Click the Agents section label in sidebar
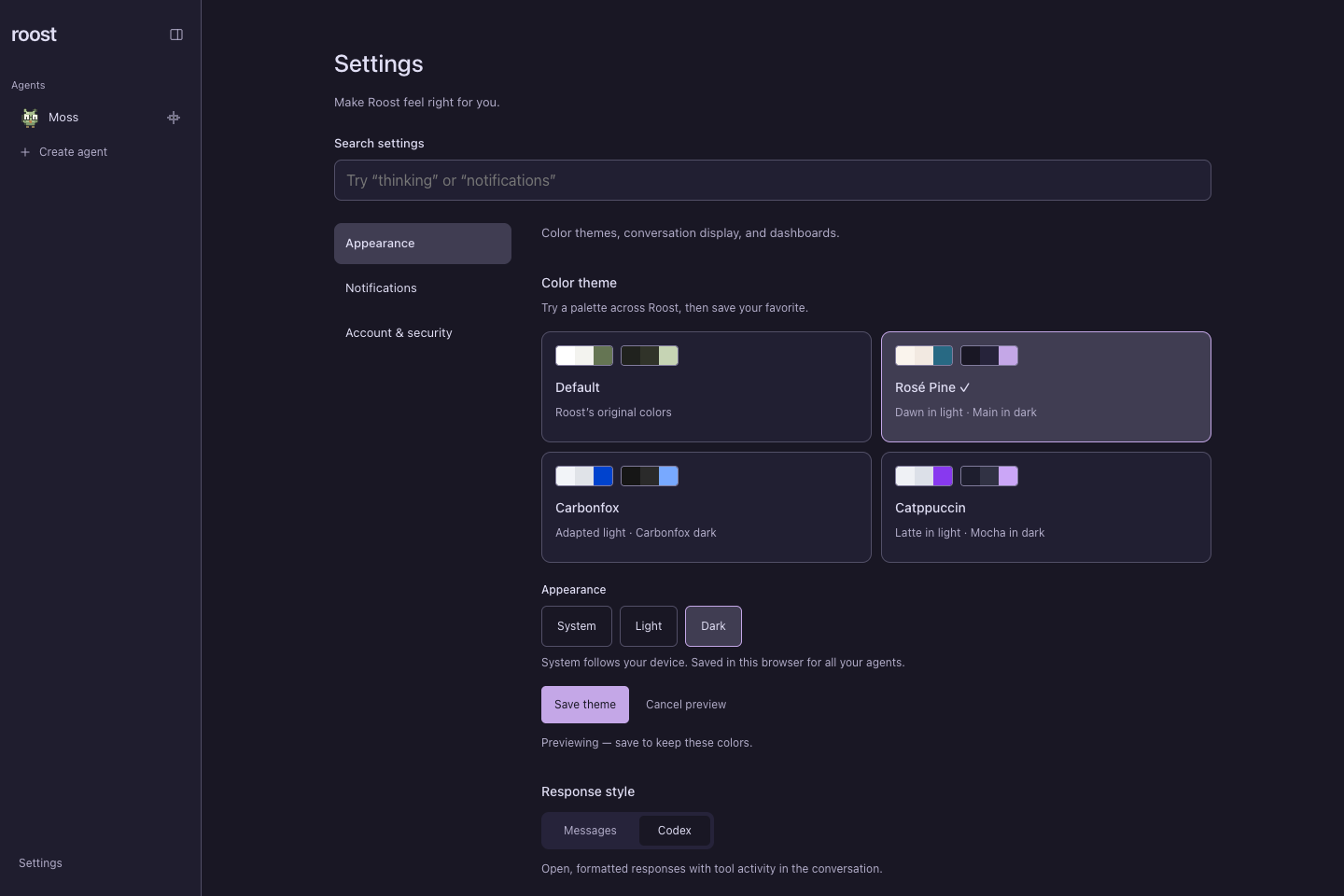1344x896 pixels. coord(28,85)
